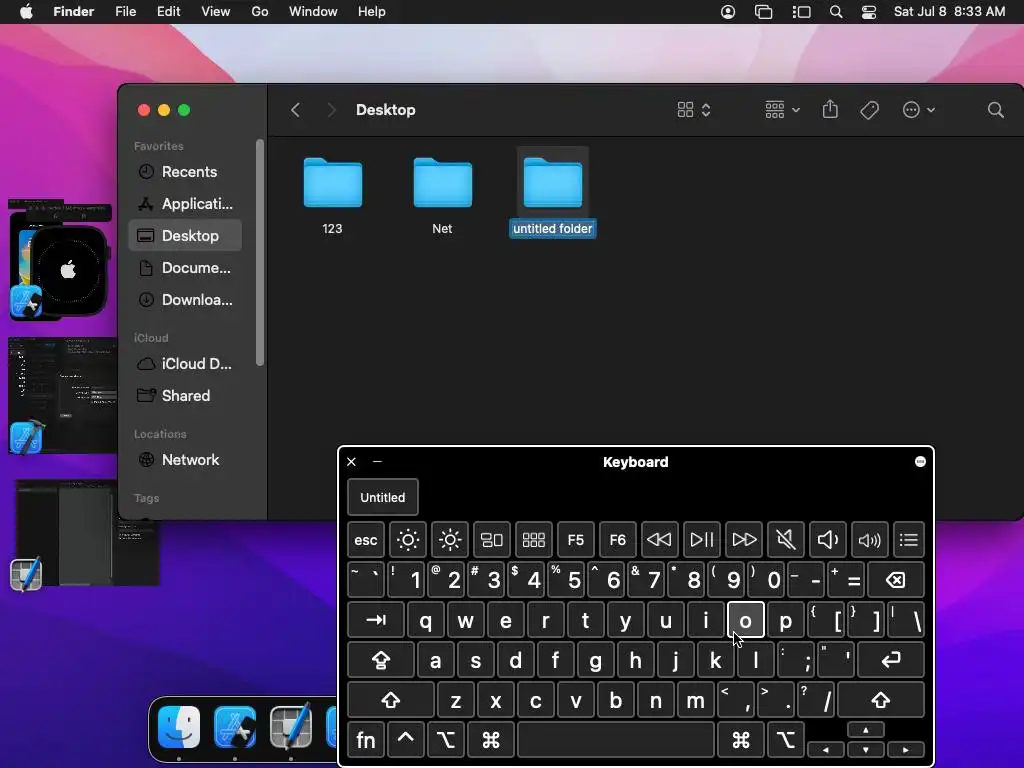Select the Net folder

442,183
